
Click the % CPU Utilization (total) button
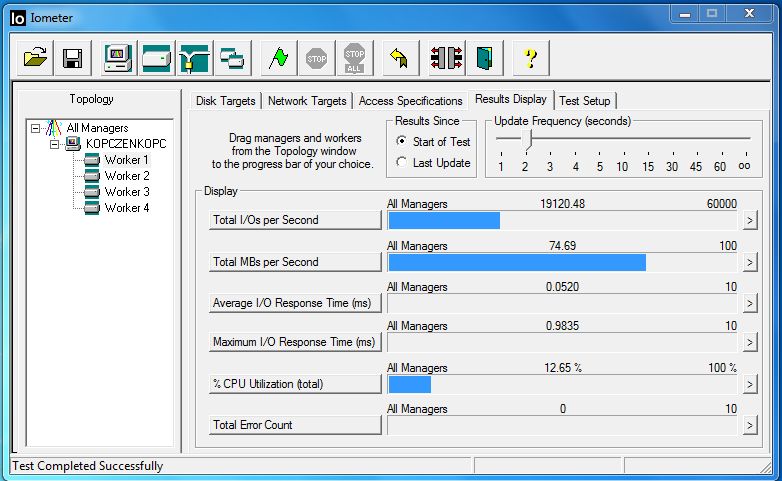295,384
